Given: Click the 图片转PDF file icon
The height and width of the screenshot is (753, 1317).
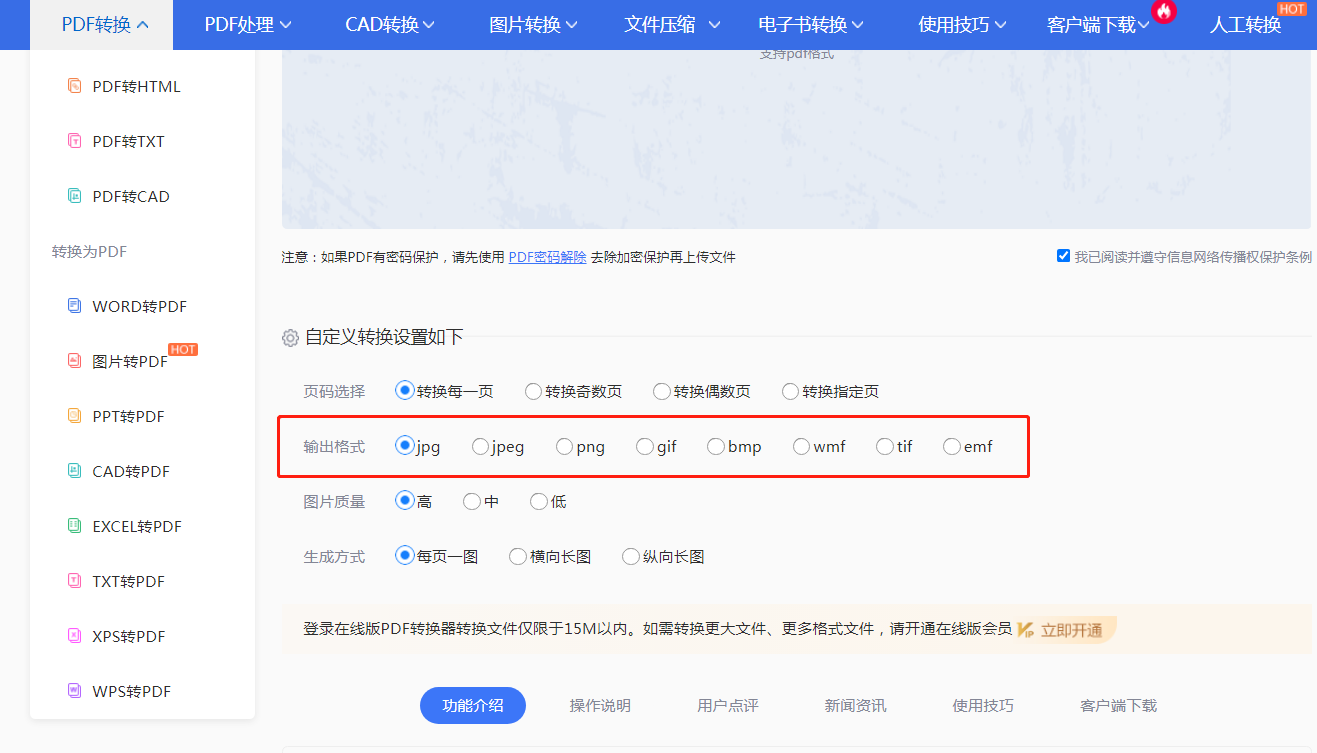Looking at the screenshot, I should click(74, 361).
